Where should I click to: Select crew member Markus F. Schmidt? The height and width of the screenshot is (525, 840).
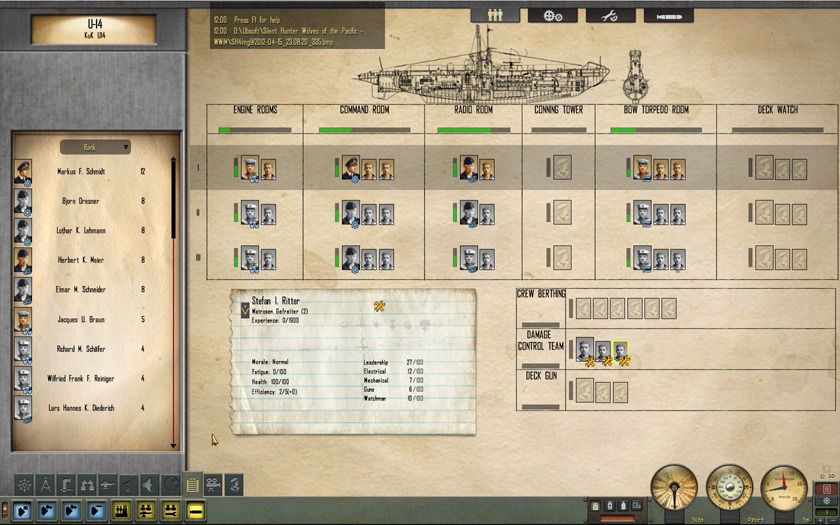point(80,172)
